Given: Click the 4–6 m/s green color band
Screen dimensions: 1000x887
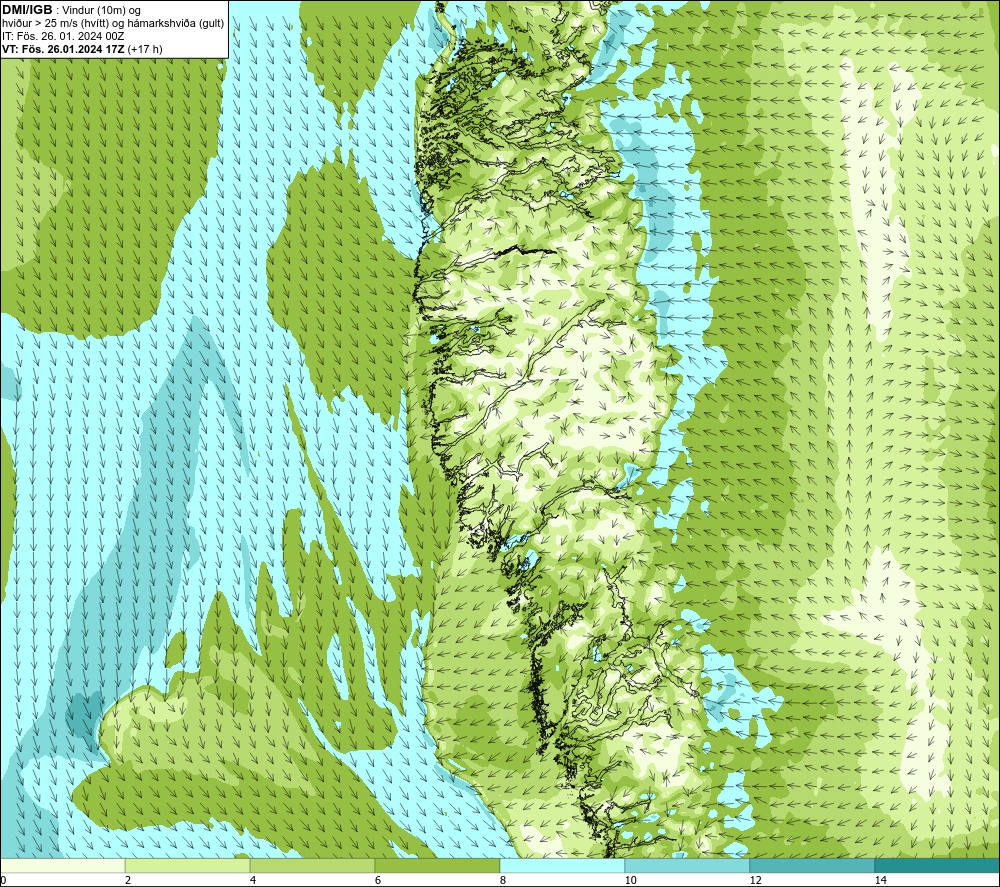Looking at the screenshot, I should tap(312, 865).
